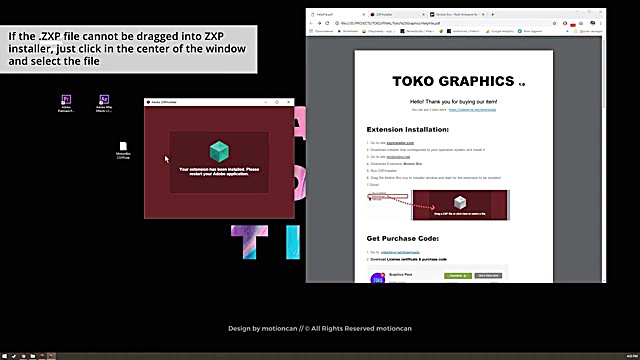Viewport: 640px width, 360px height.
Task: Click the red app icon left of highlighted taskbar item
Action: (x=42, y=356)
